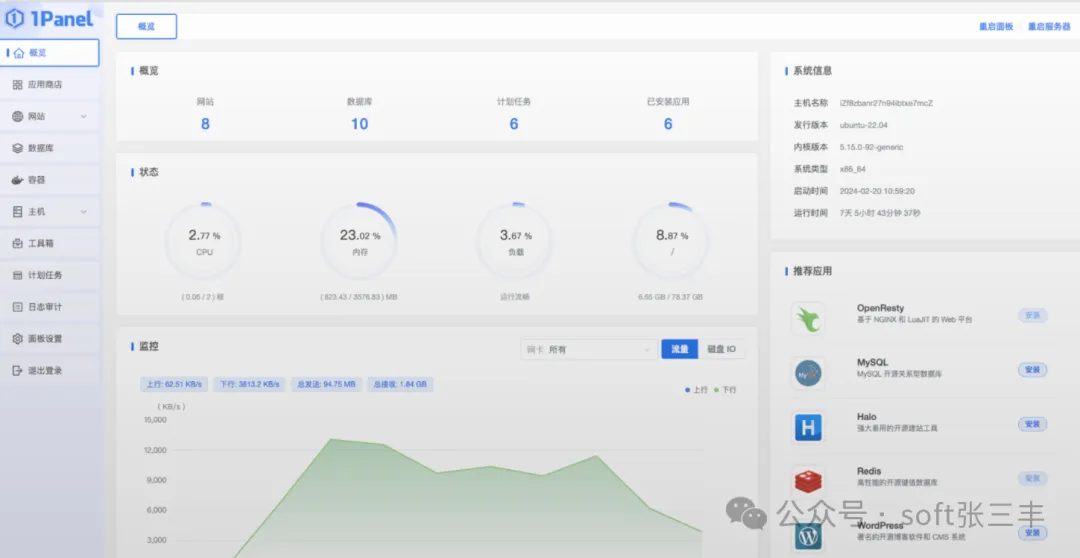This screenshot has width=1080, height=558.
Task: Click the (823.43 / 3576.83) MB memory detail
Action: (x=359, y=297)
